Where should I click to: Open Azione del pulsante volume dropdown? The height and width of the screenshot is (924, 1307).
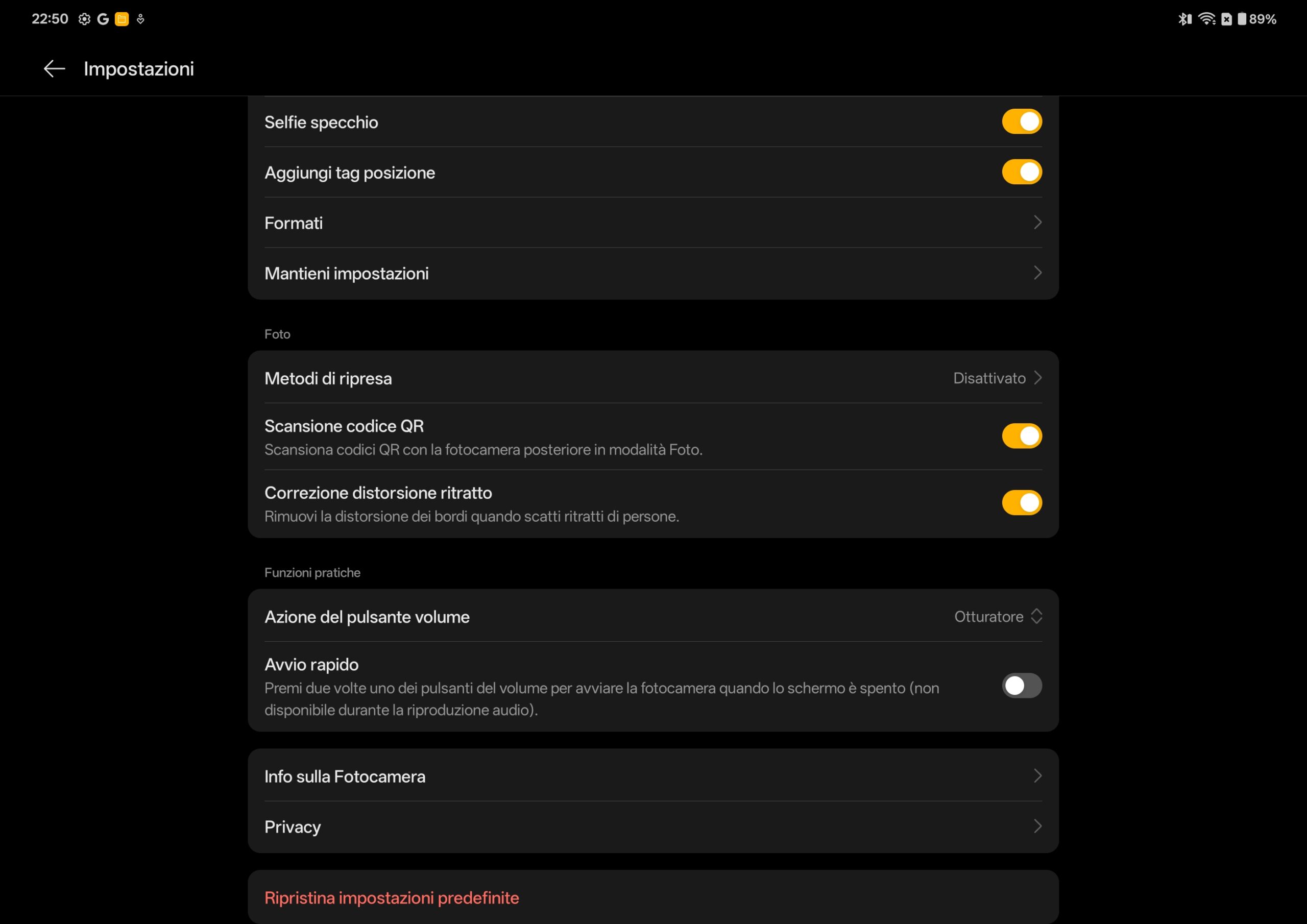pyautogui.click(x=997, y=617)
